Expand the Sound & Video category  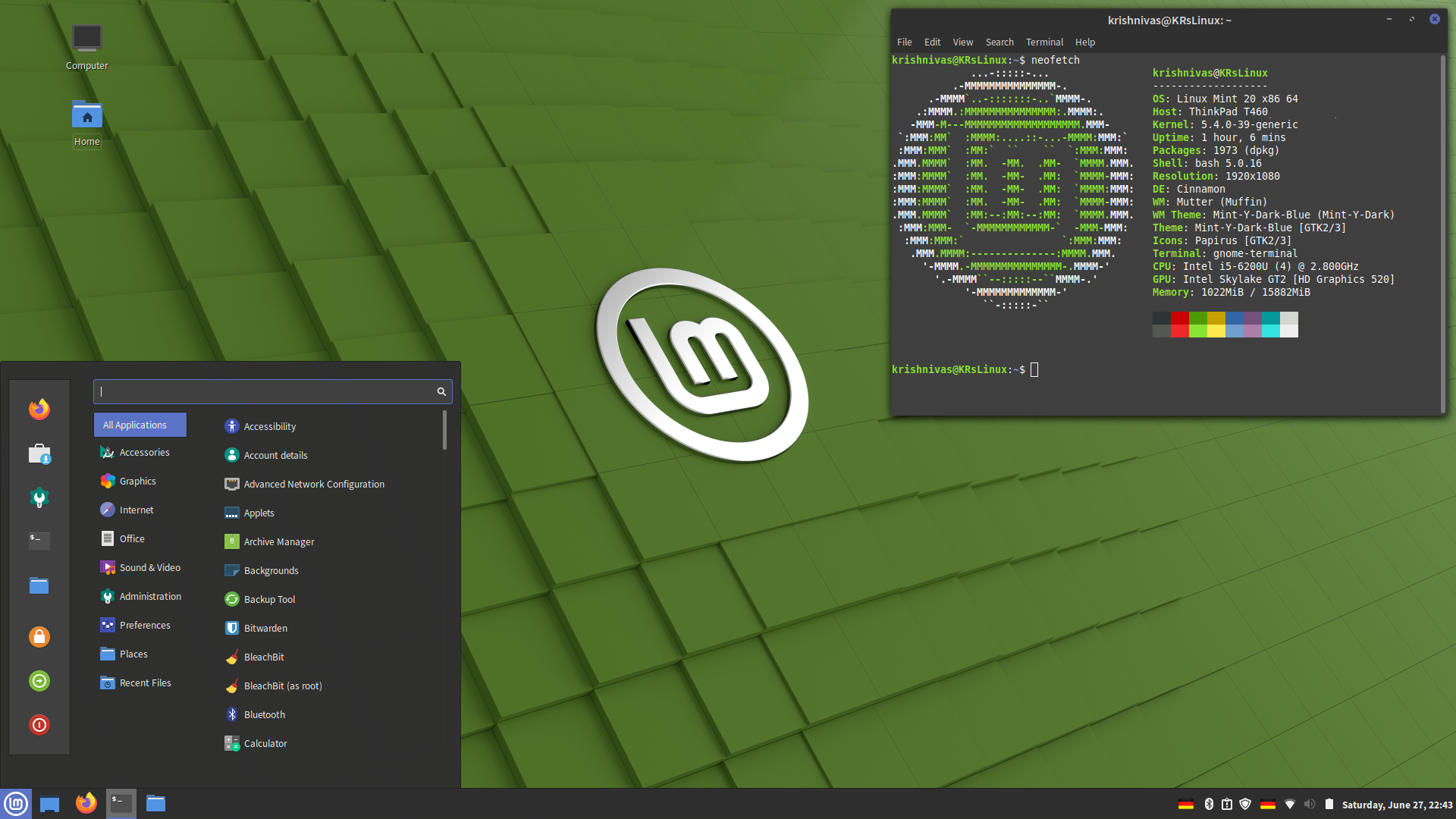149,566
